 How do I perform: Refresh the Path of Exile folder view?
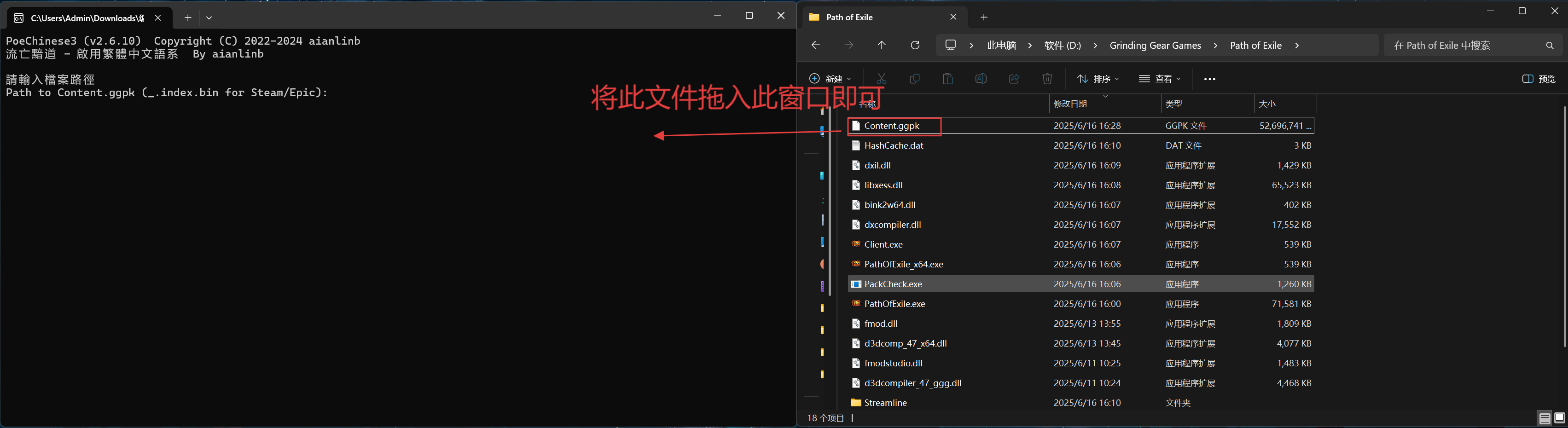point(915,45)
